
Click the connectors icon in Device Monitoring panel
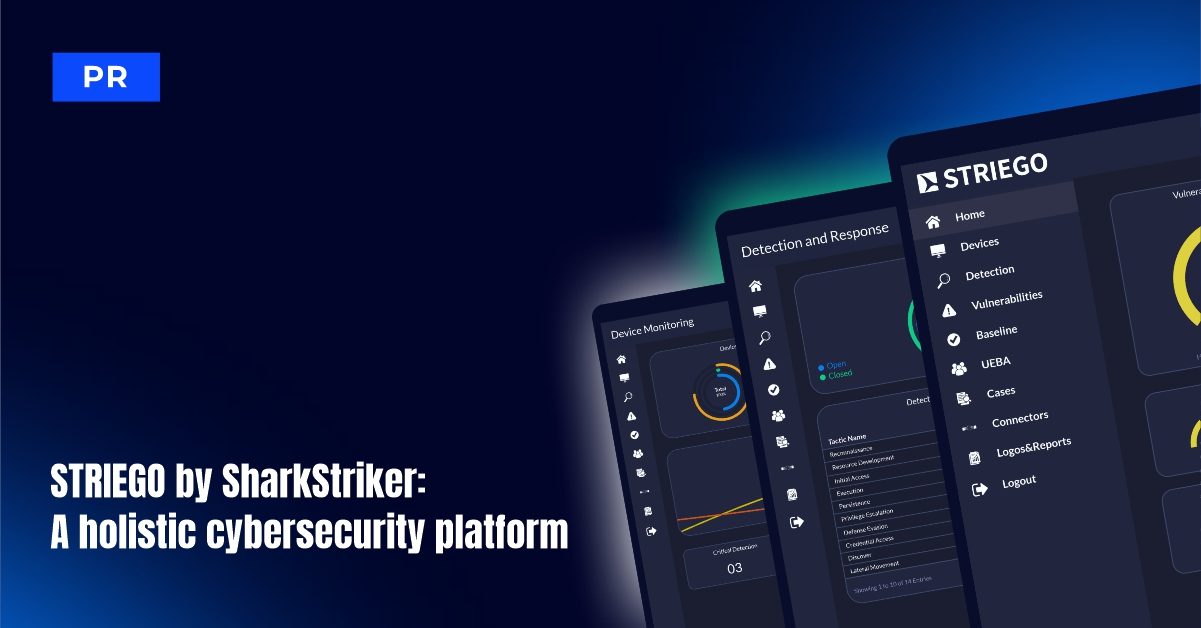click(x=645, y=492)
